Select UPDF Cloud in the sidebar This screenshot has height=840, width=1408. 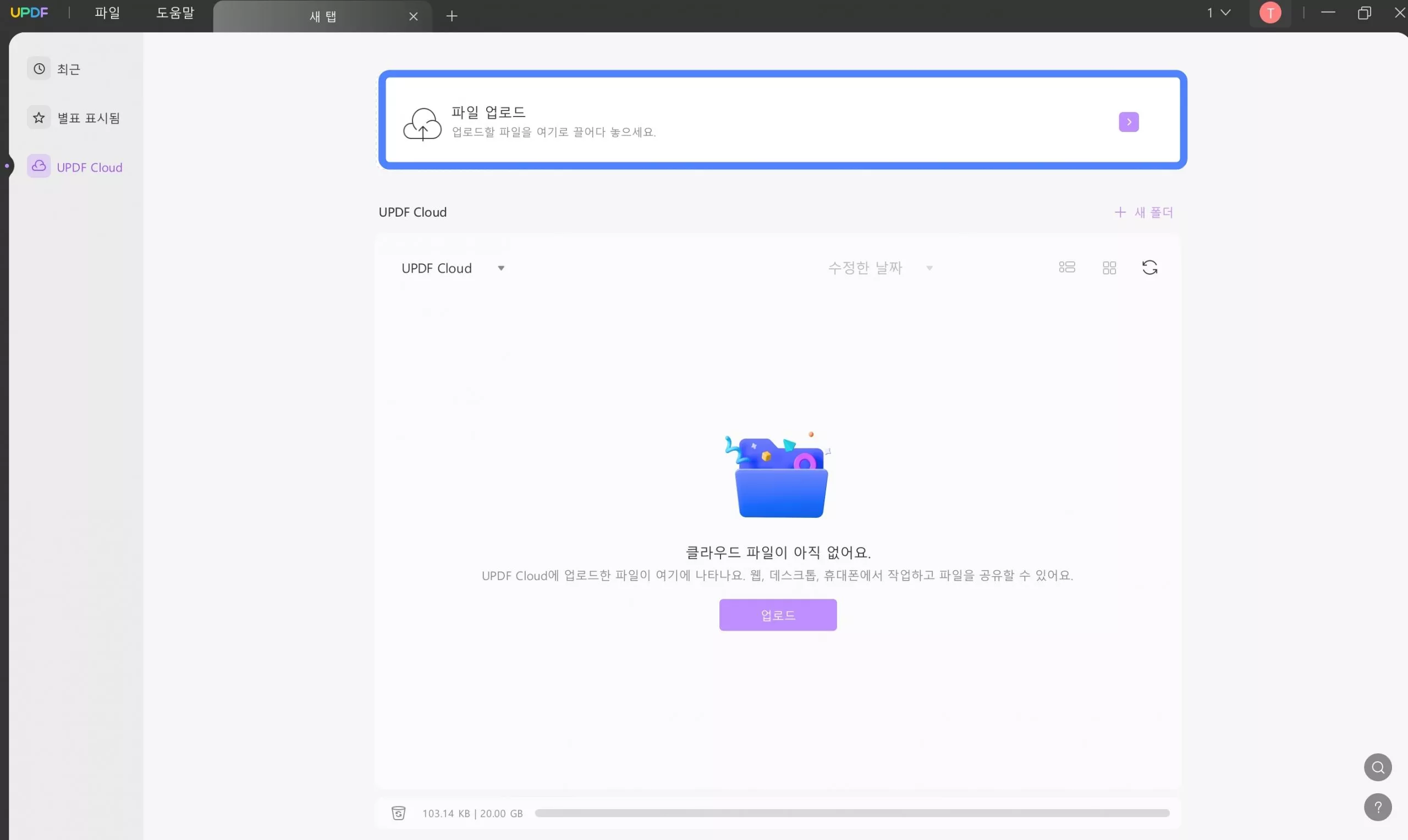75,167
